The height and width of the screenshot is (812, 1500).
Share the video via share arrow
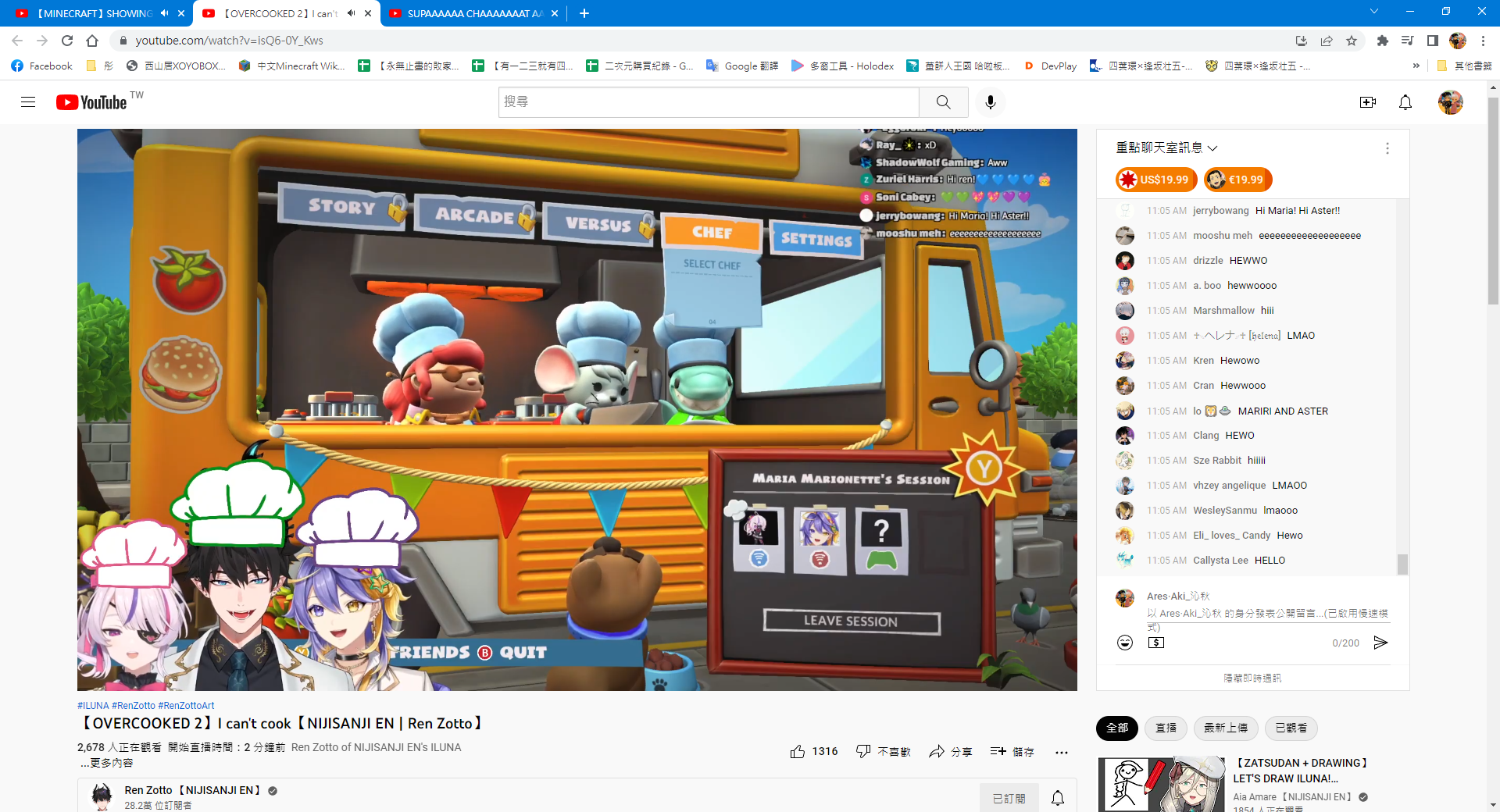click(x=950, y=751)
